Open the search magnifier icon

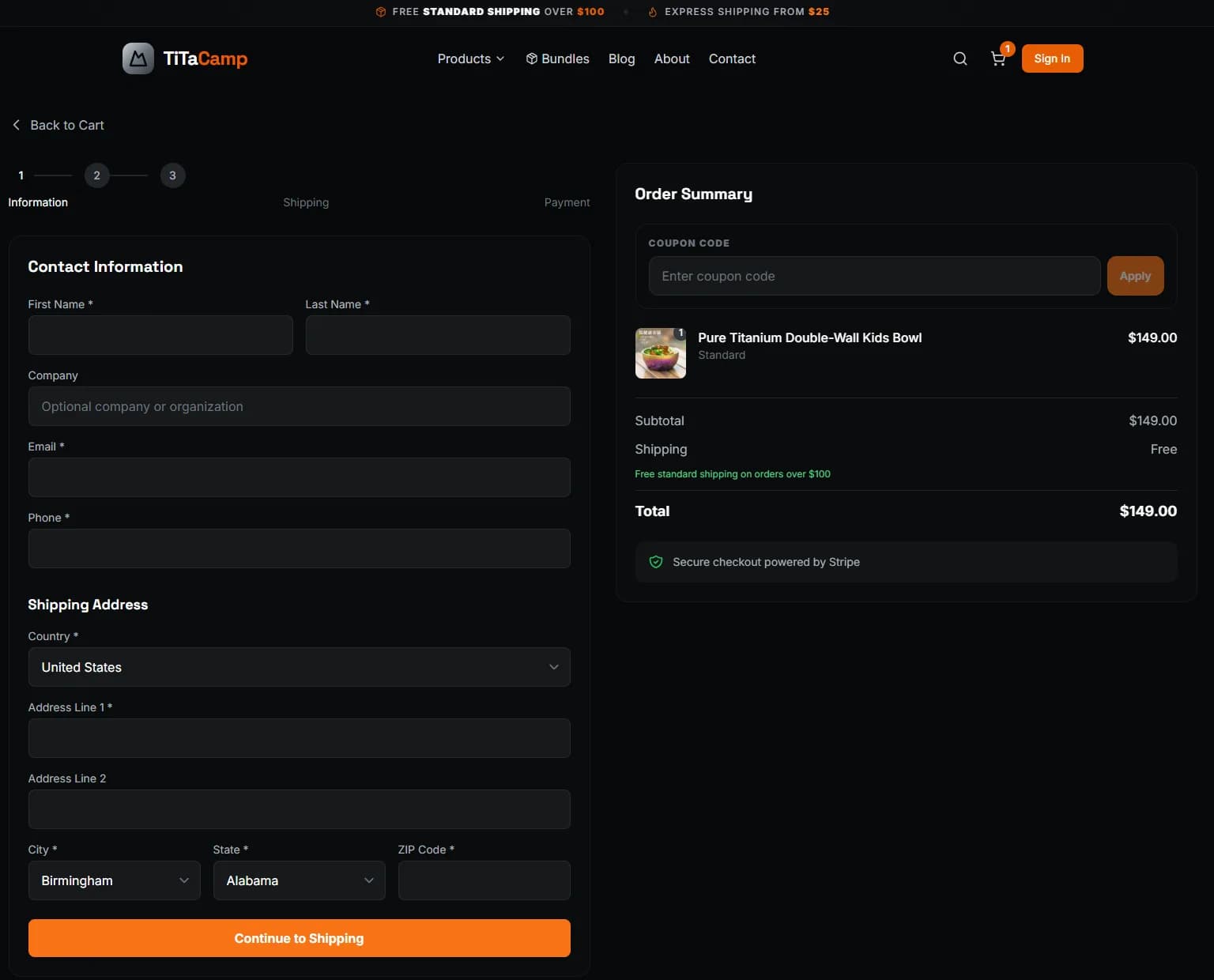click(960, 58)
